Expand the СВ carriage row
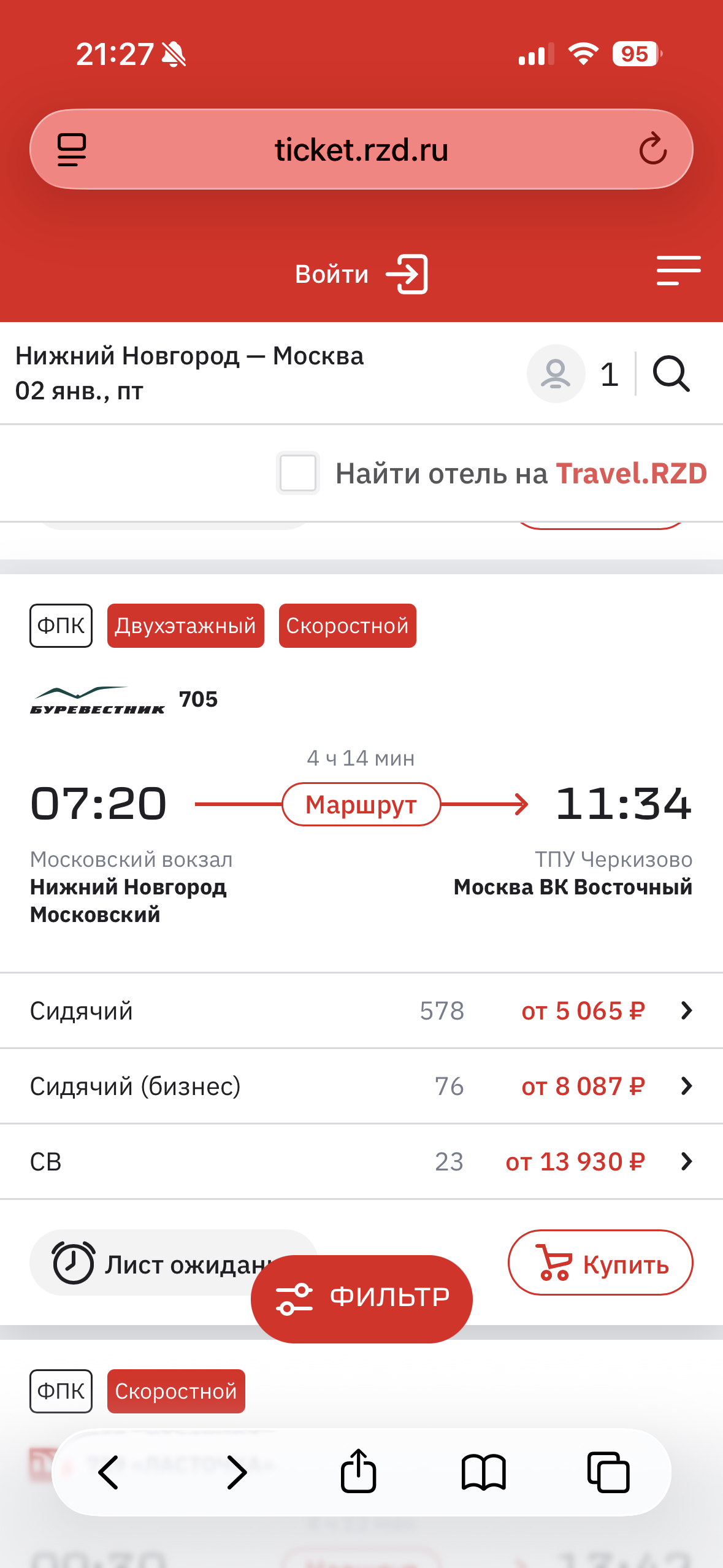 pyautogui.click(x=361, y=1161)
